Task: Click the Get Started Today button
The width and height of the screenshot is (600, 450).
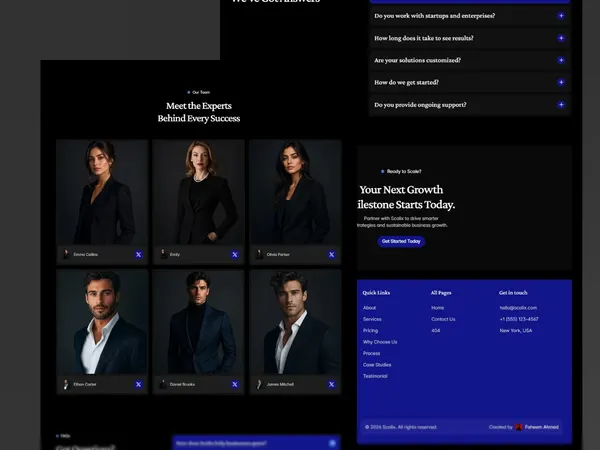Action: coord(401,241)
